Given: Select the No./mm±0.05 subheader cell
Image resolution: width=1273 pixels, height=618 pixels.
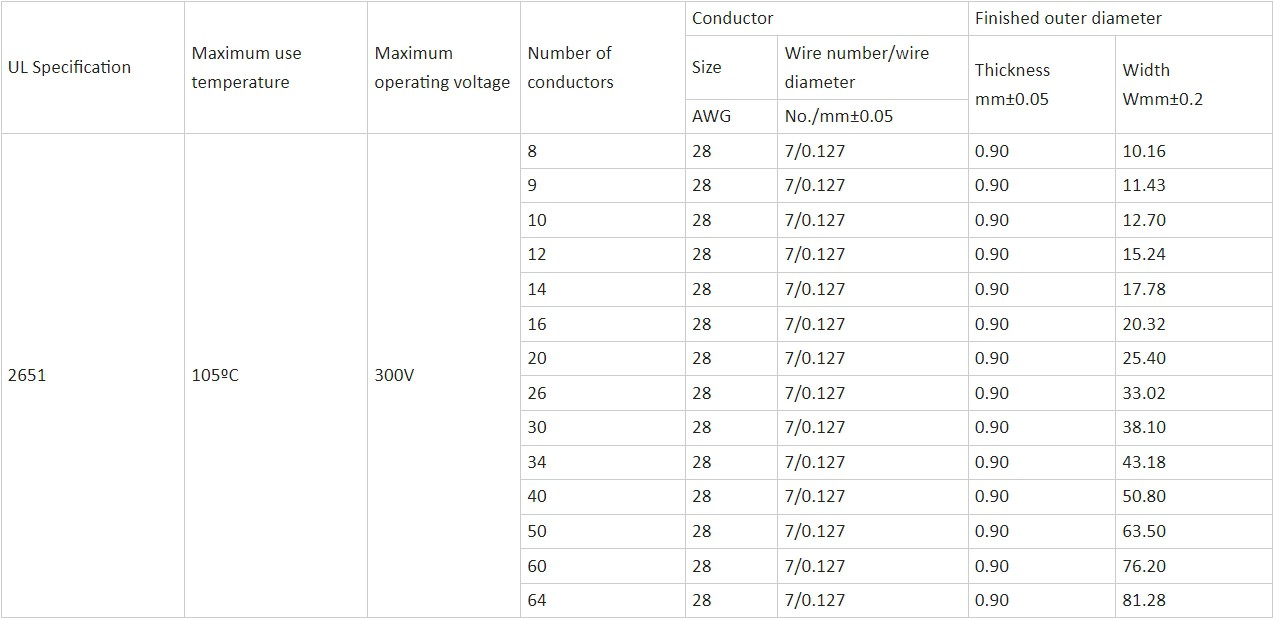Looking at the screenshot, I should pyautogui.click(x=838, y=116).
